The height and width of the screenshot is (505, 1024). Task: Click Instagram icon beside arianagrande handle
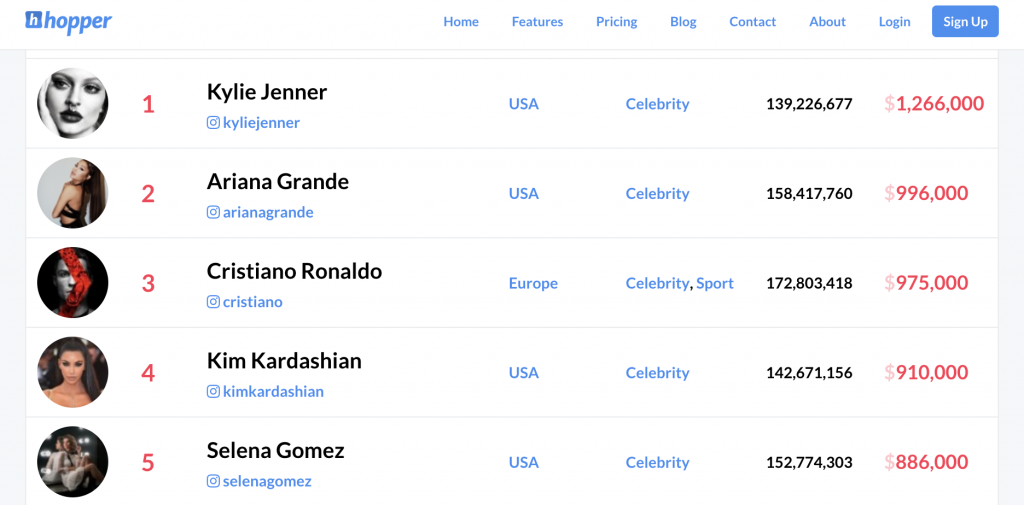click(x=213, y=212)
